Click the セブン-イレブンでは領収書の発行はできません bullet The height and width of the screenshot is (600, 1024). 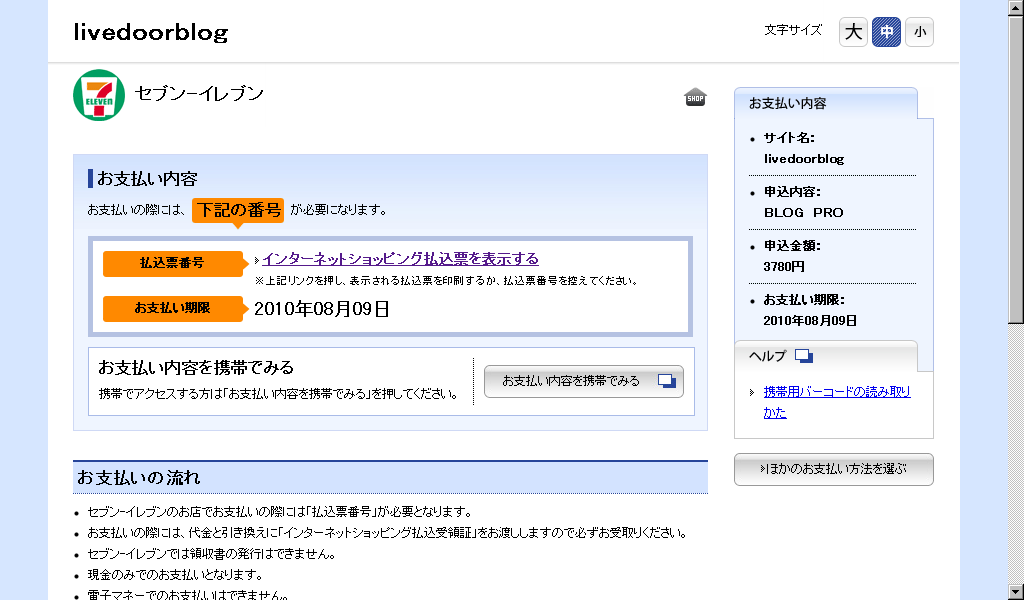click(211, 554)
